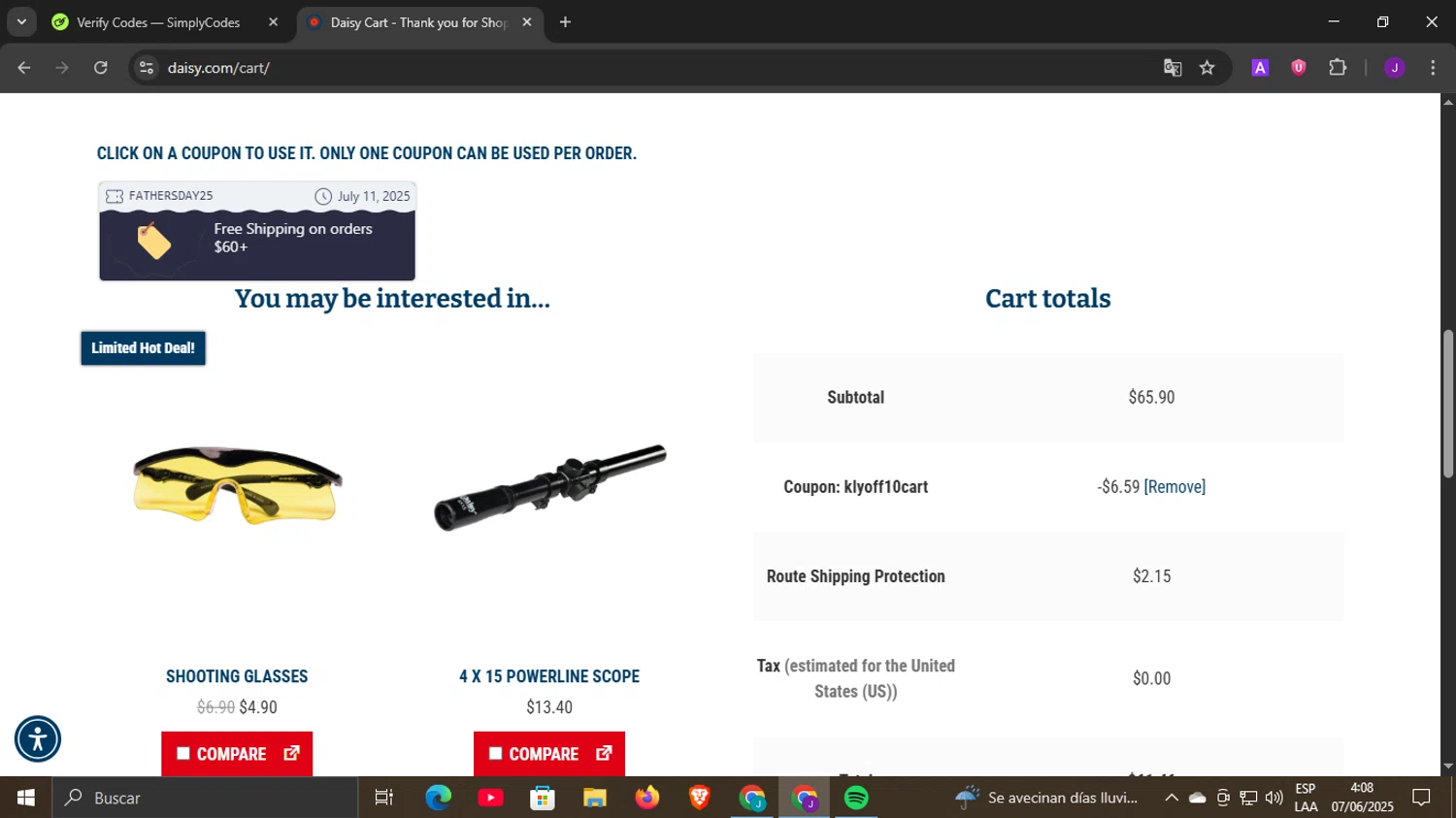Image resolution: width=1456 pixels, height=818 pixels.
Task: Select the Daisy Cart tab
Action: pyautogui.click(x=419, y=21)
